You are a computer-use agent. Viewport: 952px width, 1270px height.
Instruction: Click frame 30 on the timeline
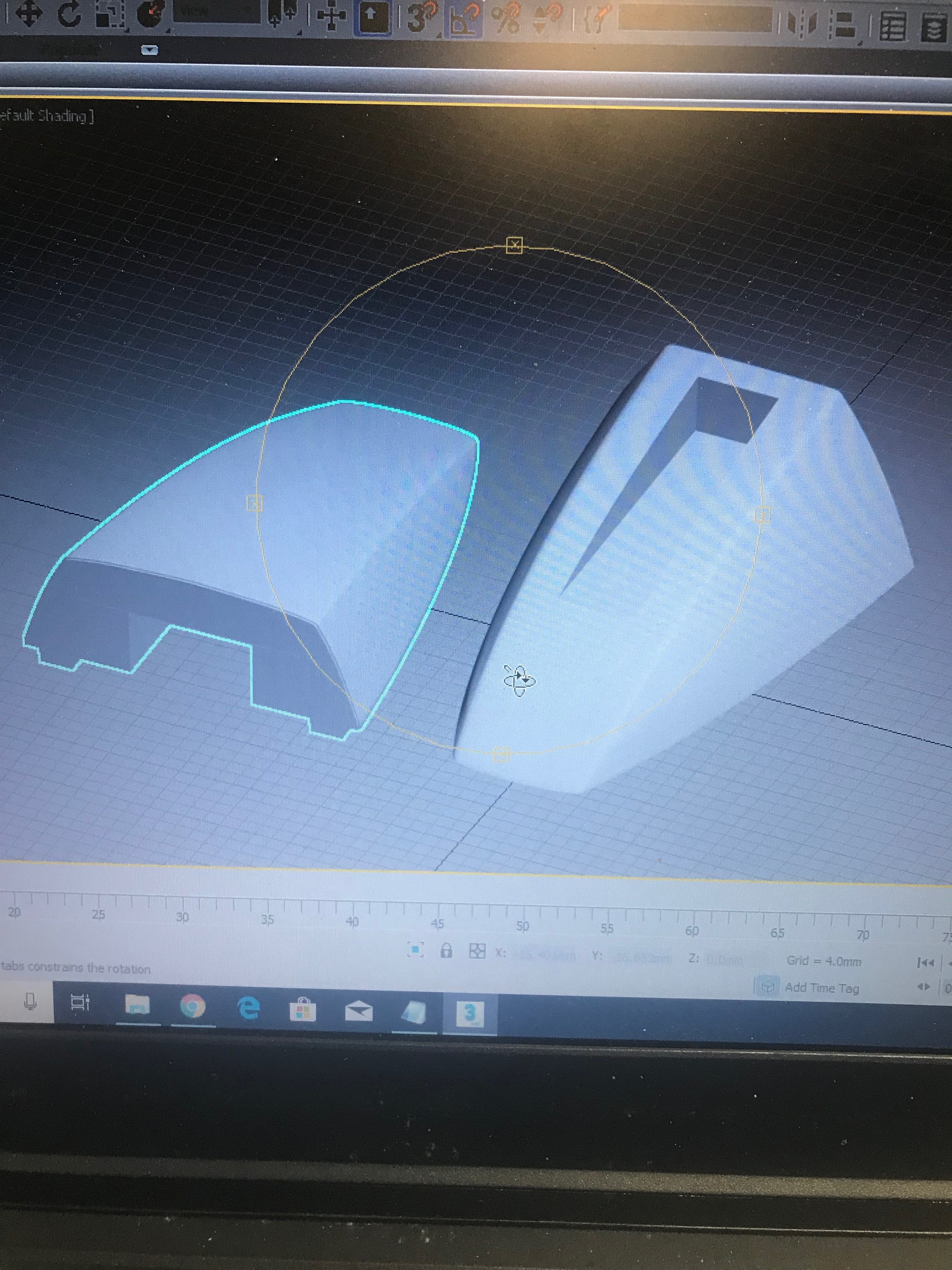click(x=183, y=917)
